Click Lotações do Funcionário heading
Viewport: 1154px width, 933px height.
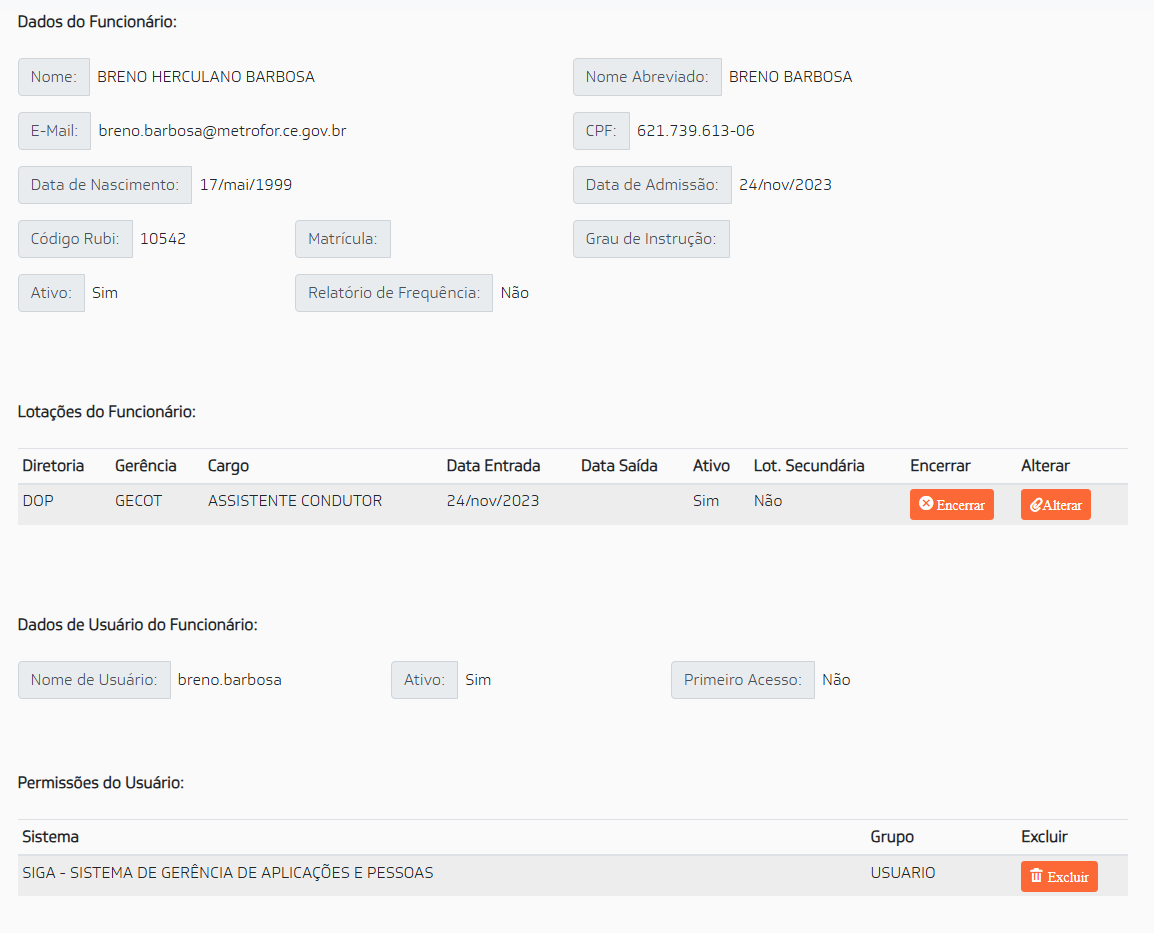(107, 412)
